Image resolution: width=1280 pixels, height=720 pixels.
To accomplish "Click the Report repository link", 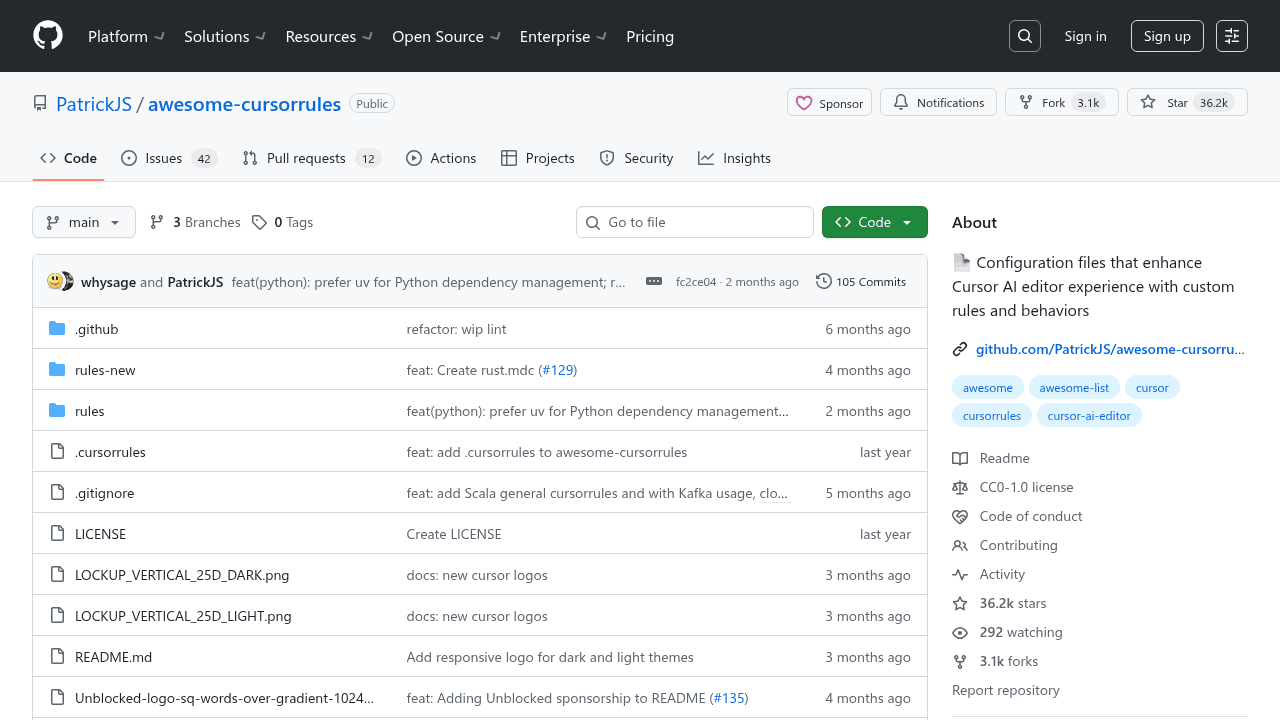I will [x=1005, y=689].
